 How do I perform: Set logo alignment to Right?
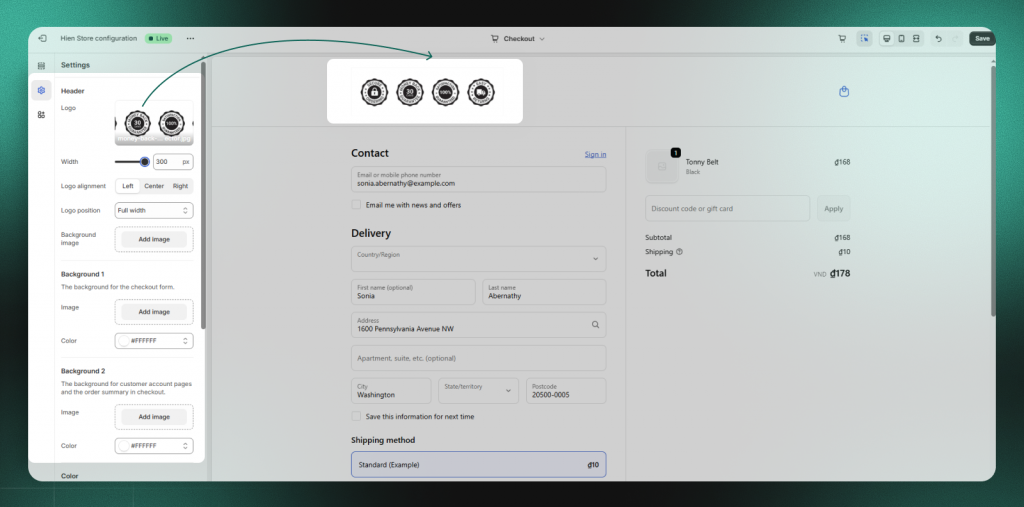point(180,186)
